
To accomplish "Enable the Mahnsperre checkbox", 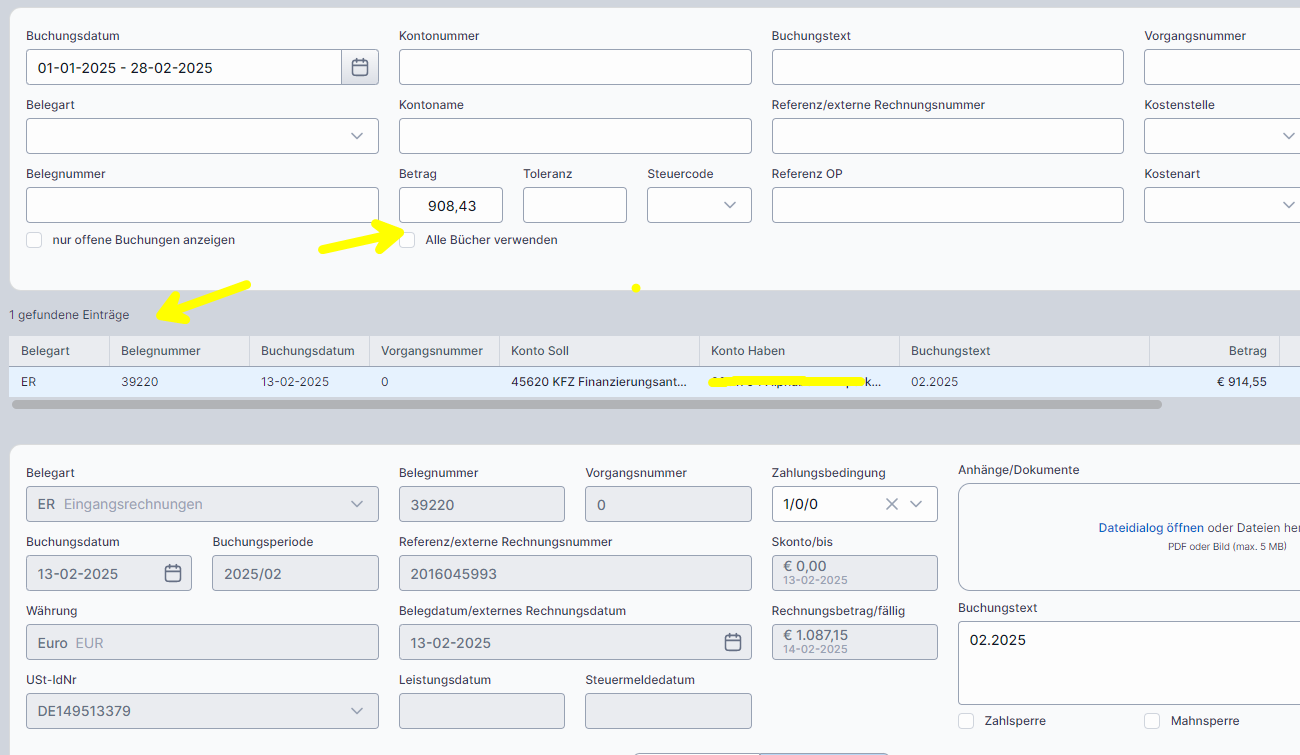I will 1152,721.
